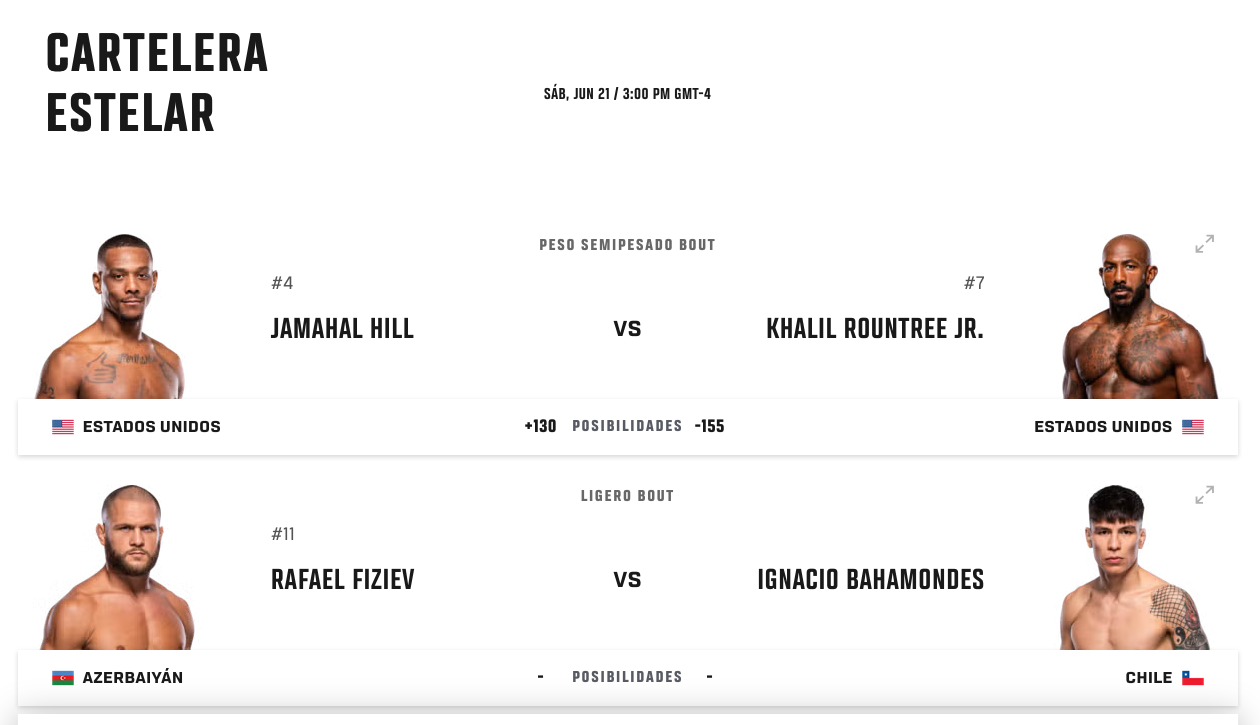
Task: Select the +130 odds for Hill
Action: pos(540,427)
